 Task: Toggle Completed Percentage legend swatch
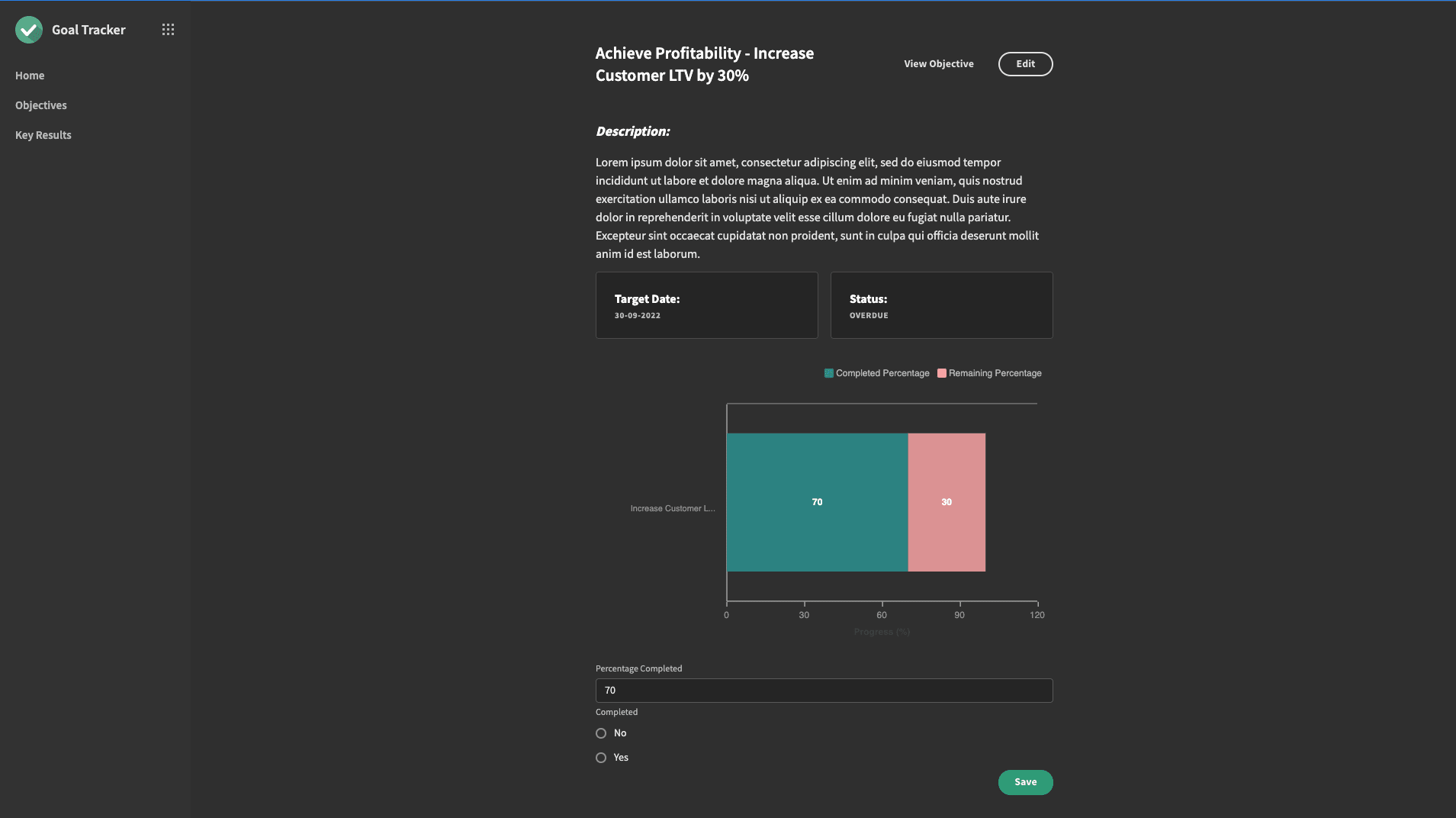829,373
